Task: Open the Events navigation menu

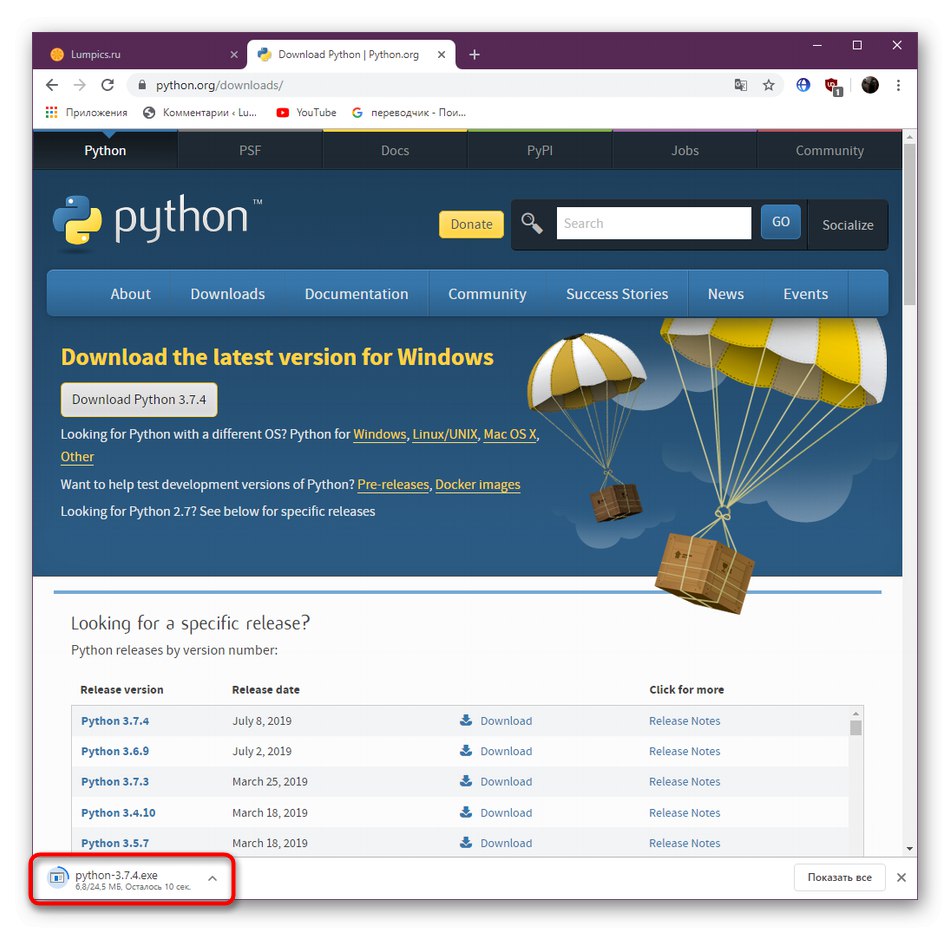Action: 805,294
